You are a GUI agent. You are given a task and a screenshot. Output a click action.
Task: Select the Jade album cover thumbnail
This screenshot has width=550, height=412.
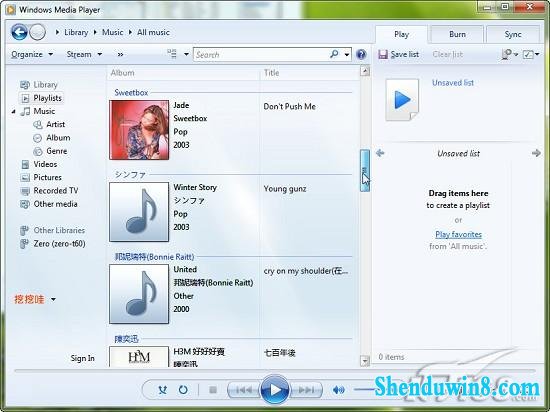[139, 130]
